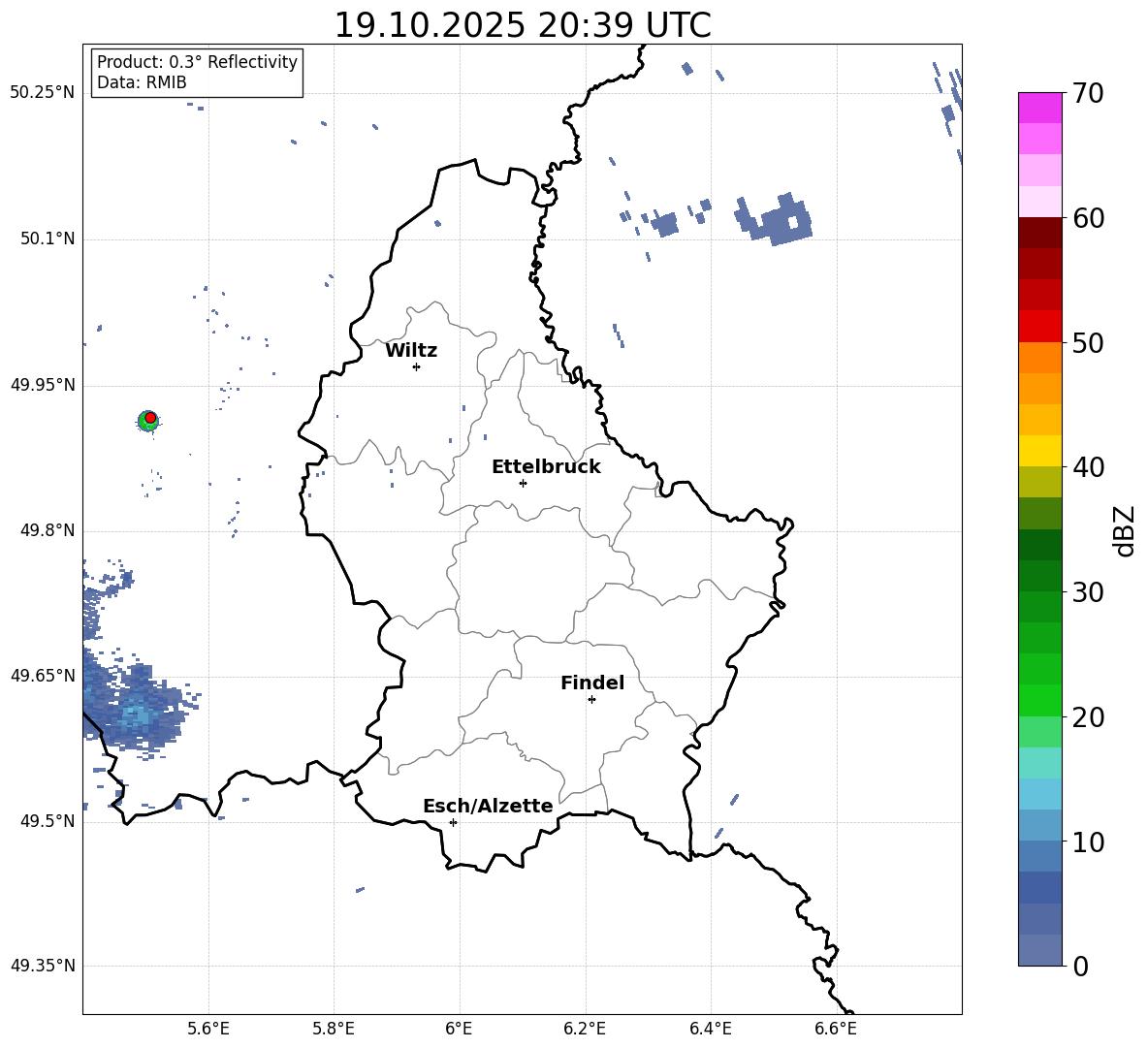Click the Esch/Alzette city label
This screenshot has width=1148, height=1048.
(488, 807)
